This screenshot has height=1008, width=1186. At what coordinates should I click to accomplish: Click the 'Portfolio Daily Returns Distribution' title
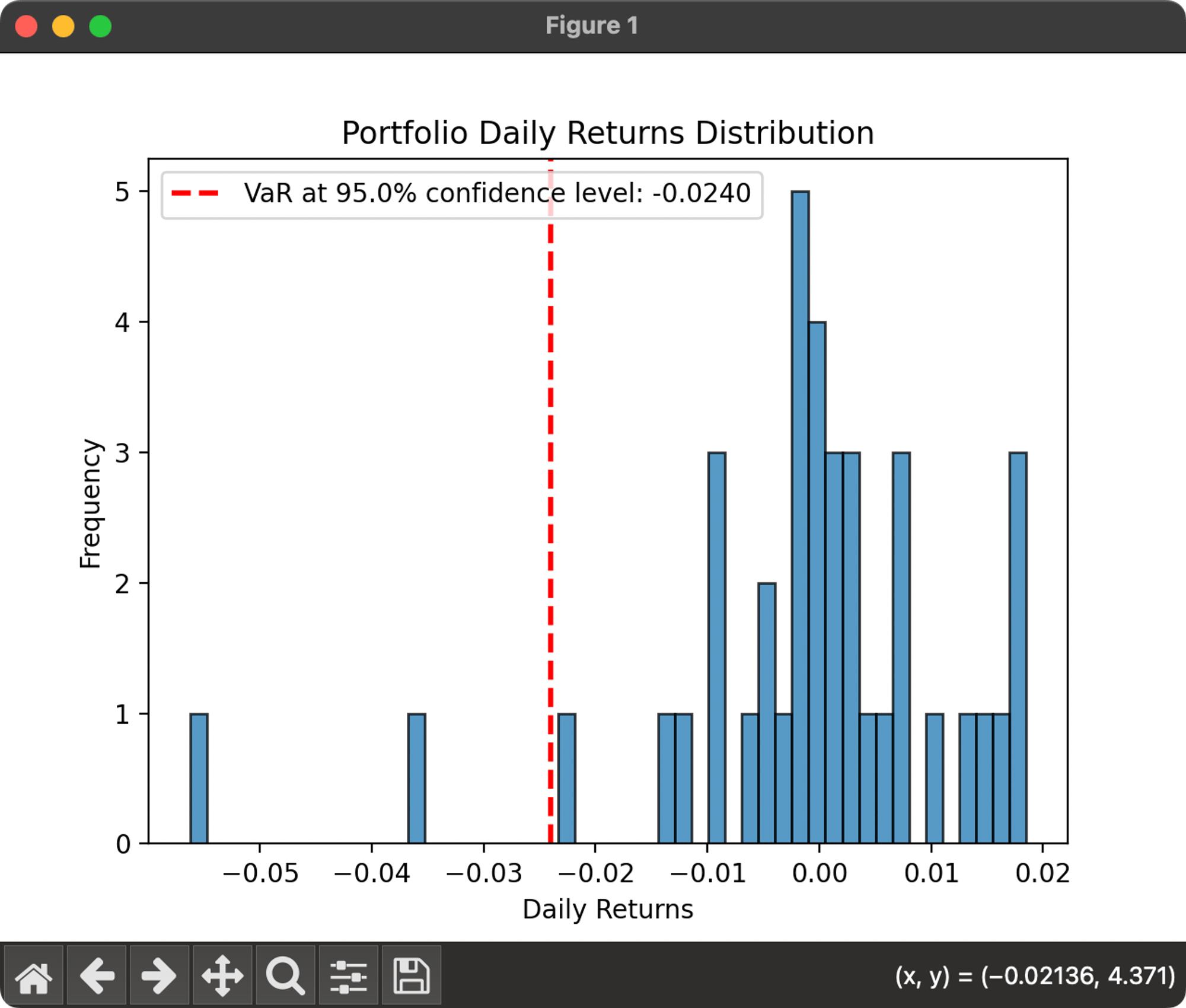[x=608, y=133]
